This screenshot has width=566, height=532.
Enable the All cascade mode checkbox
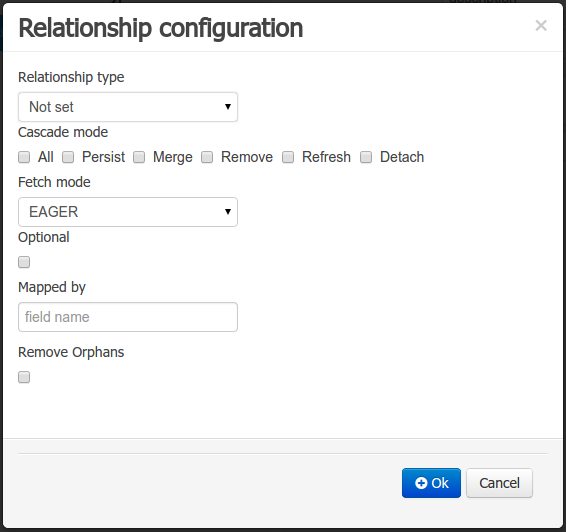point(24,157)
